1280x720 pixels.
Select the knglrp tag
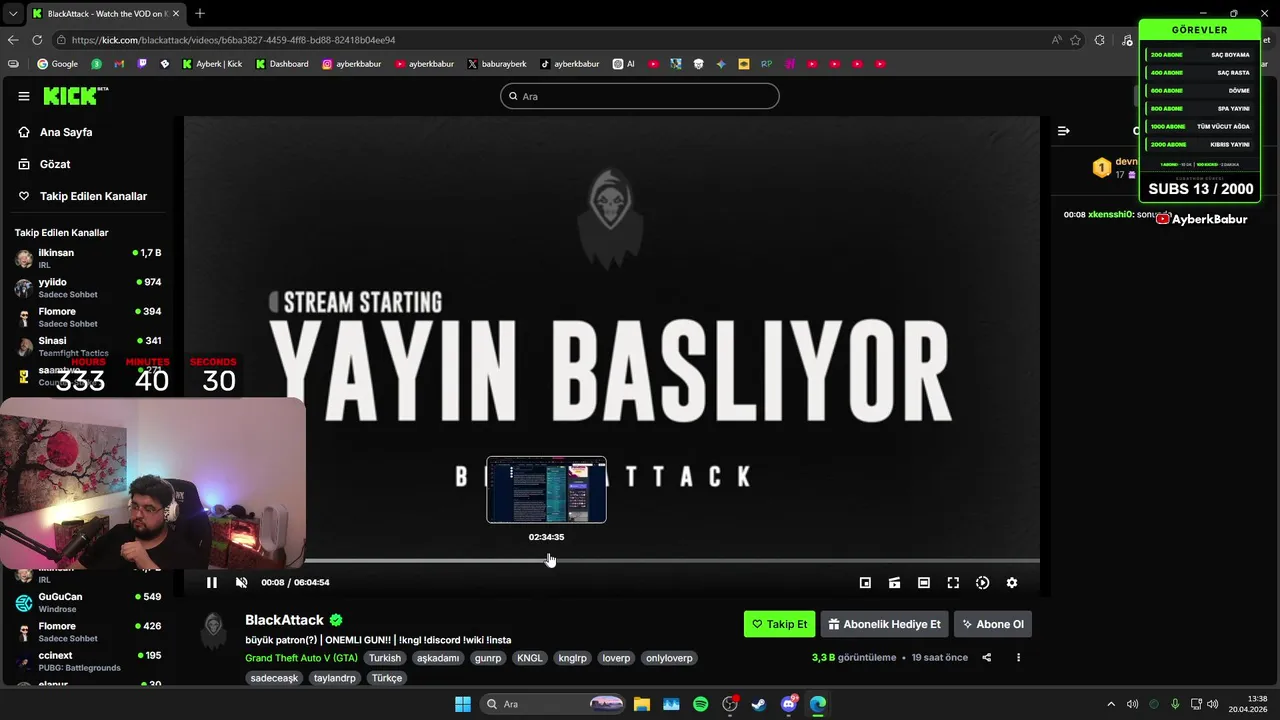pyautogui.click(x=573, y=658)
